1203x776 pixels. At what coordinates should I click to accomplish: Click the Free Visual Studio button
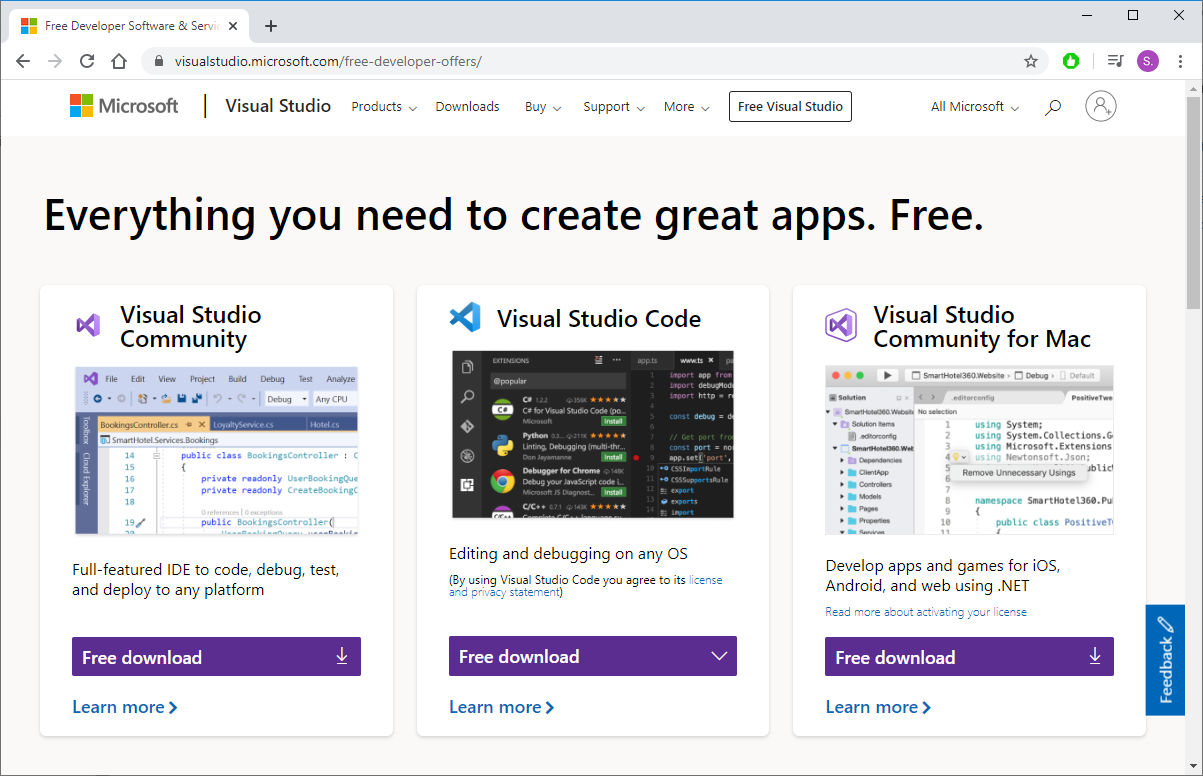click(790, 107)
